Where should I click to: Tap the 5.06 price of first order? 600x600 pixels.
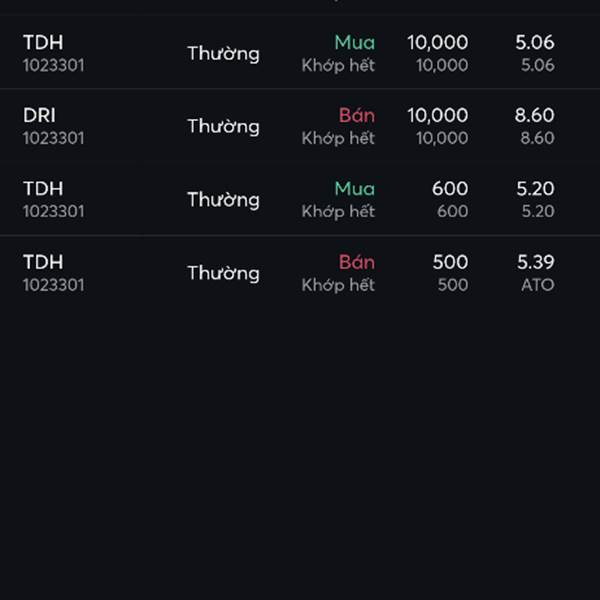[x=535, y=42]
